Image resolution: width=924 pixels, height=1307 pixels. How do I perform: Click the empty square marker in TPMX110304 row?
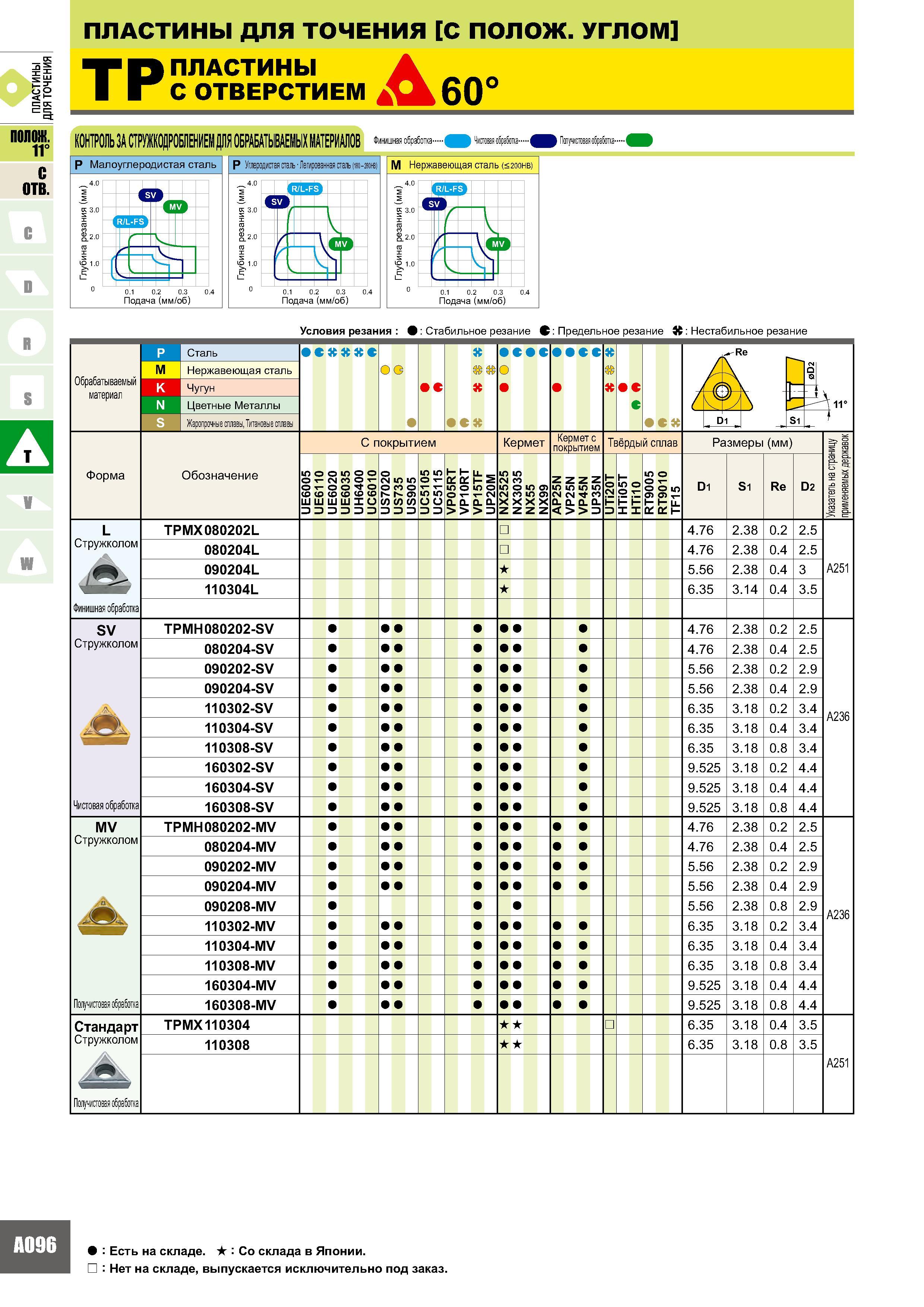(609, 1025)
